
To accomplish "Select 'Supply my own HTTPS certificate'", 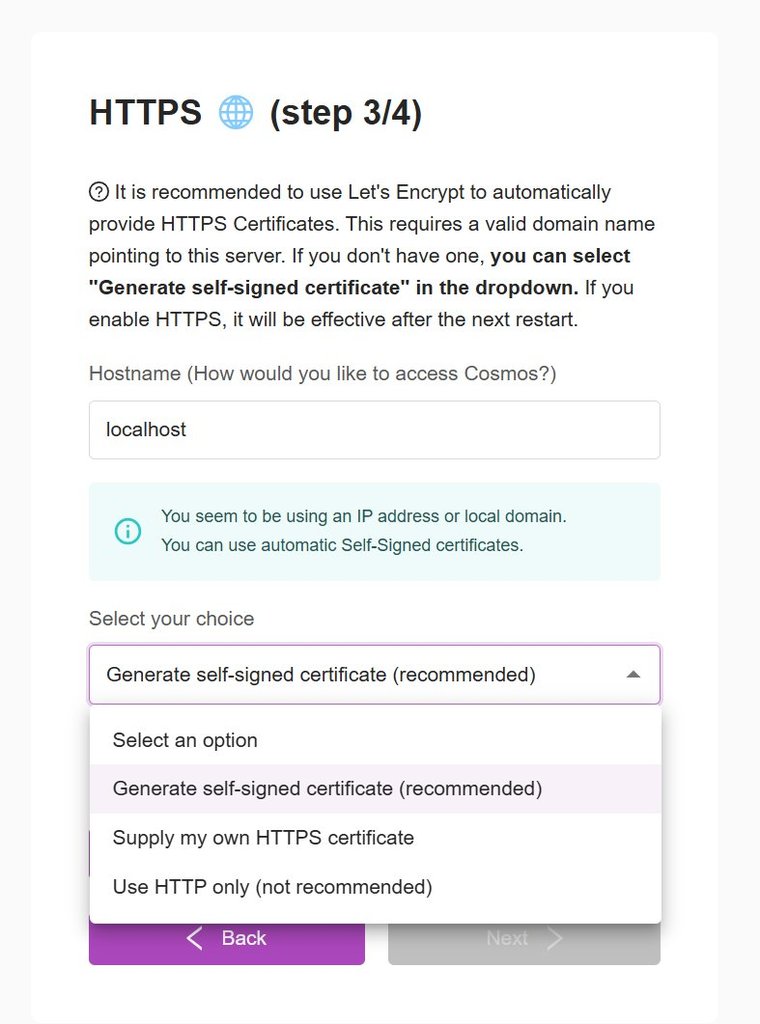I will pyautogui.click(x=375, y=837).
